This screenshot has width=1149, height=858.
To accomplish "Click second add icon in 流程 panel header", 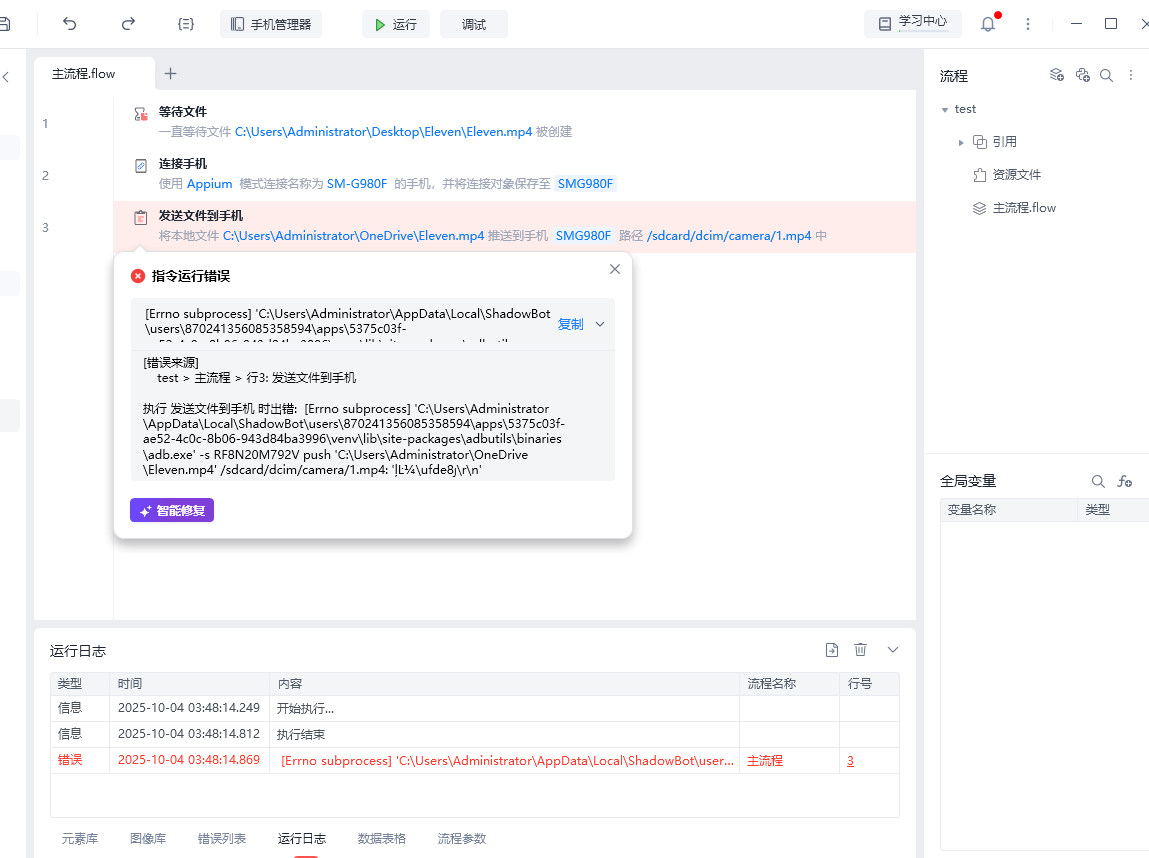I will (1083, 75).
